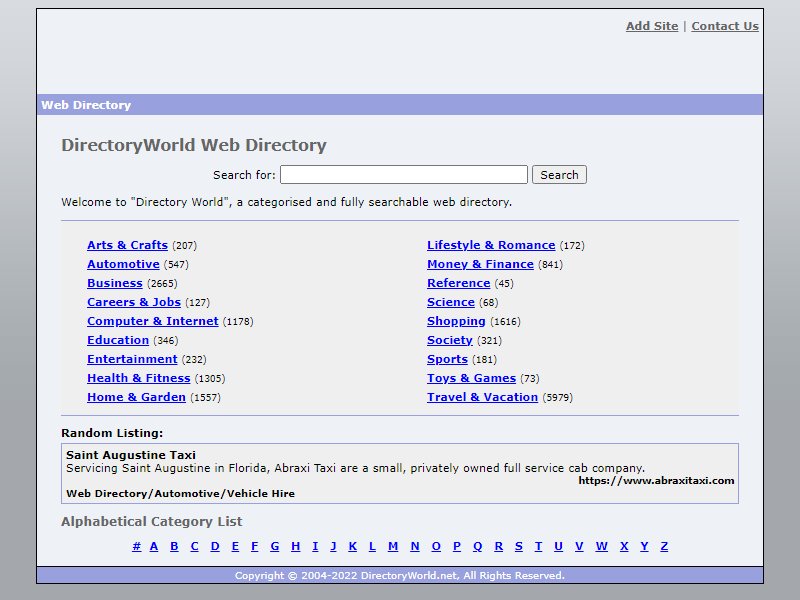Select letter G in alphabetical list
The height and width of the screenshot is (600, 800).
pos(275,546)
